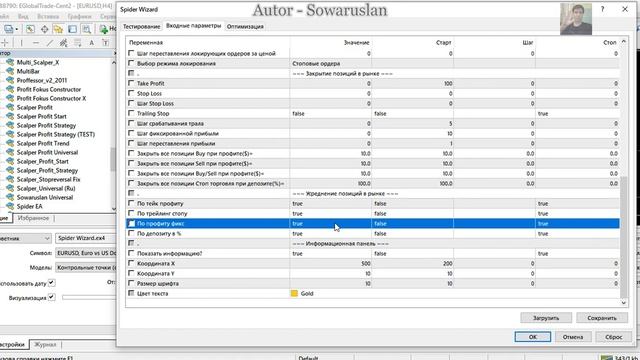The image size is (640, 360).
Task: Toggle checkbox for 'По трейлинг стопу'
Action: 131,213
